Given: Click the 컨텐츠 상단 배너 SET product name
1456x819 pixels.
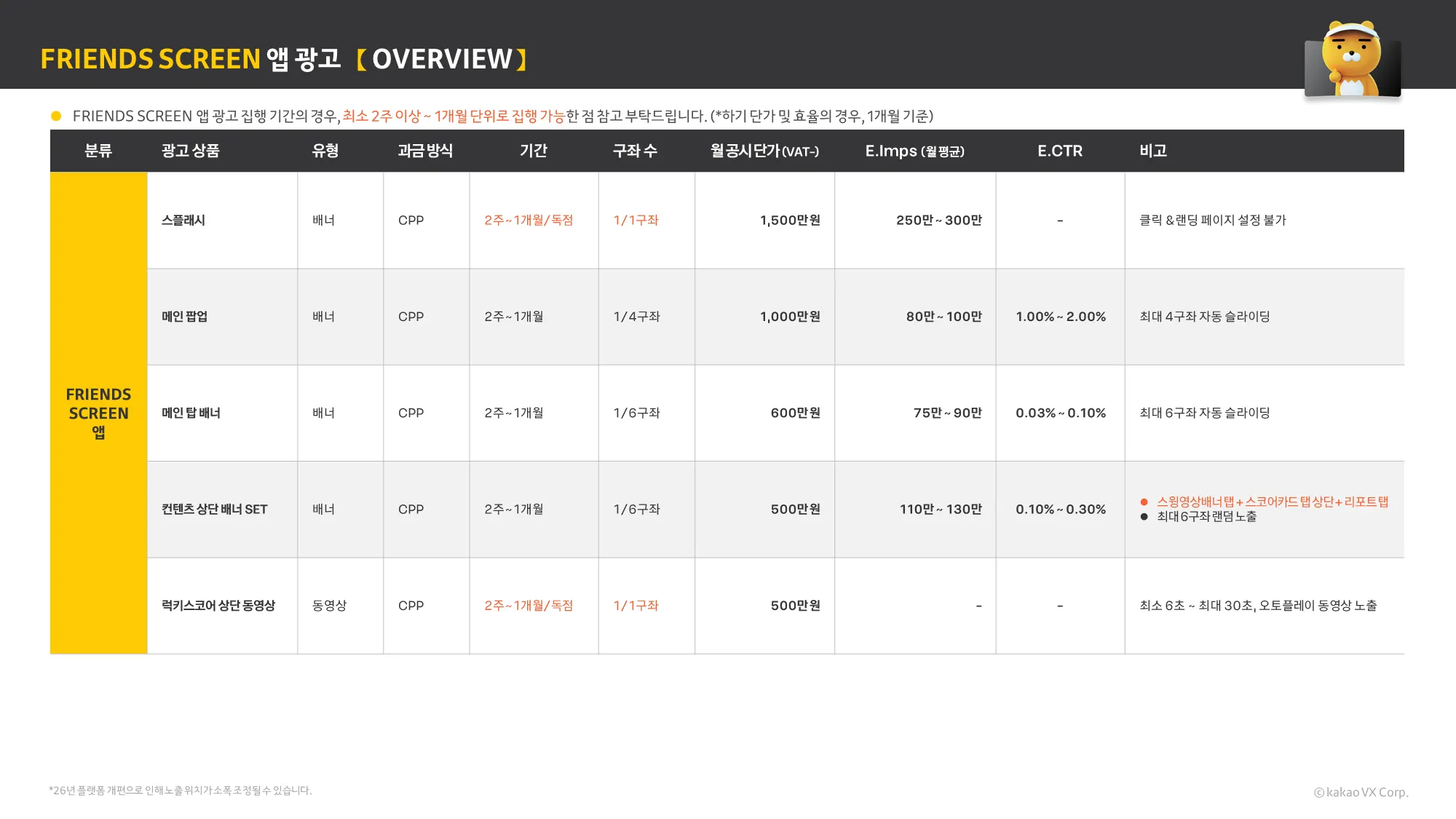Looking at the screenshot, I should click(214, 510).
